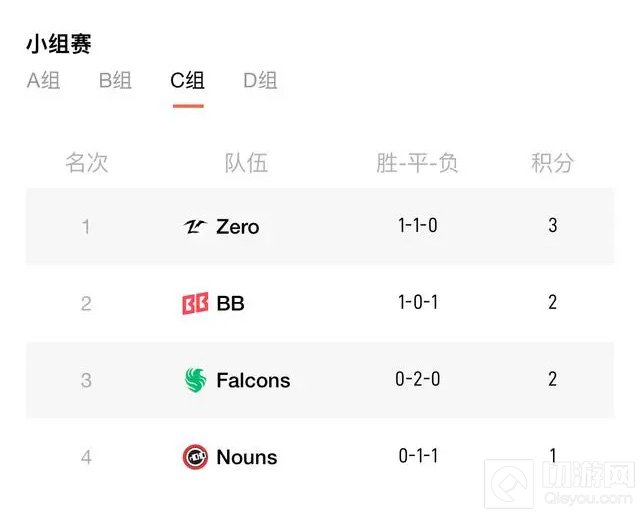The image size is (640, 514).
Task: Click Falcons' 0-2-0 record
Action: [x=417, y=379]
